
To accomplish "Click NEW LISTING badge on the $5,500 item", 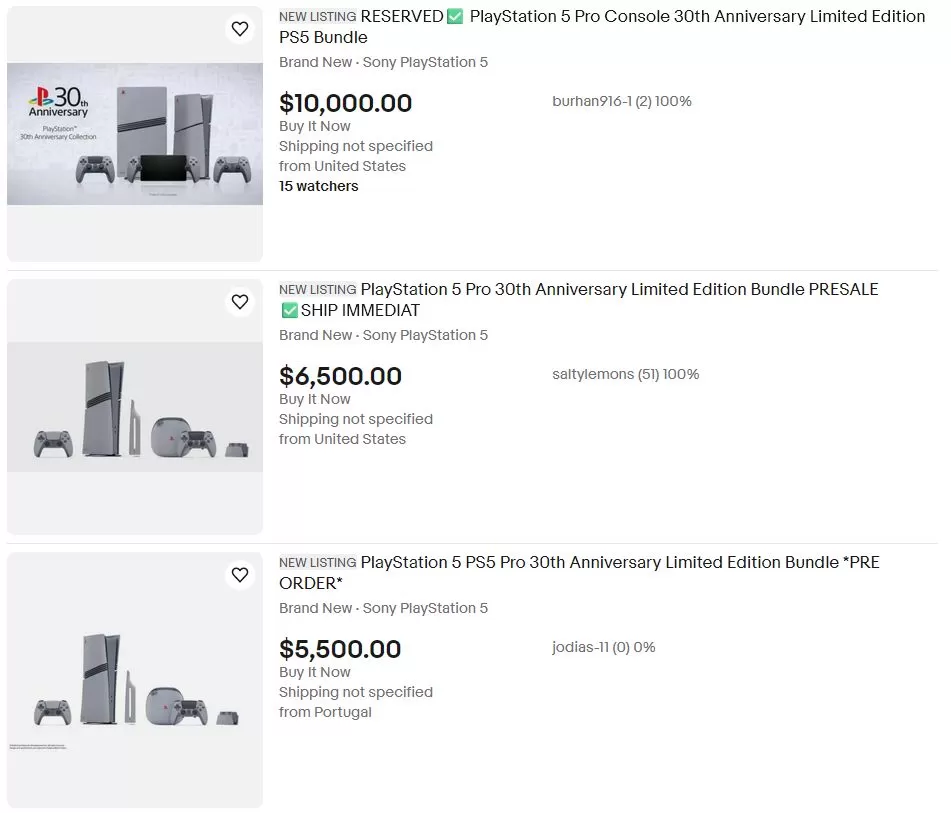I will 317,563.
